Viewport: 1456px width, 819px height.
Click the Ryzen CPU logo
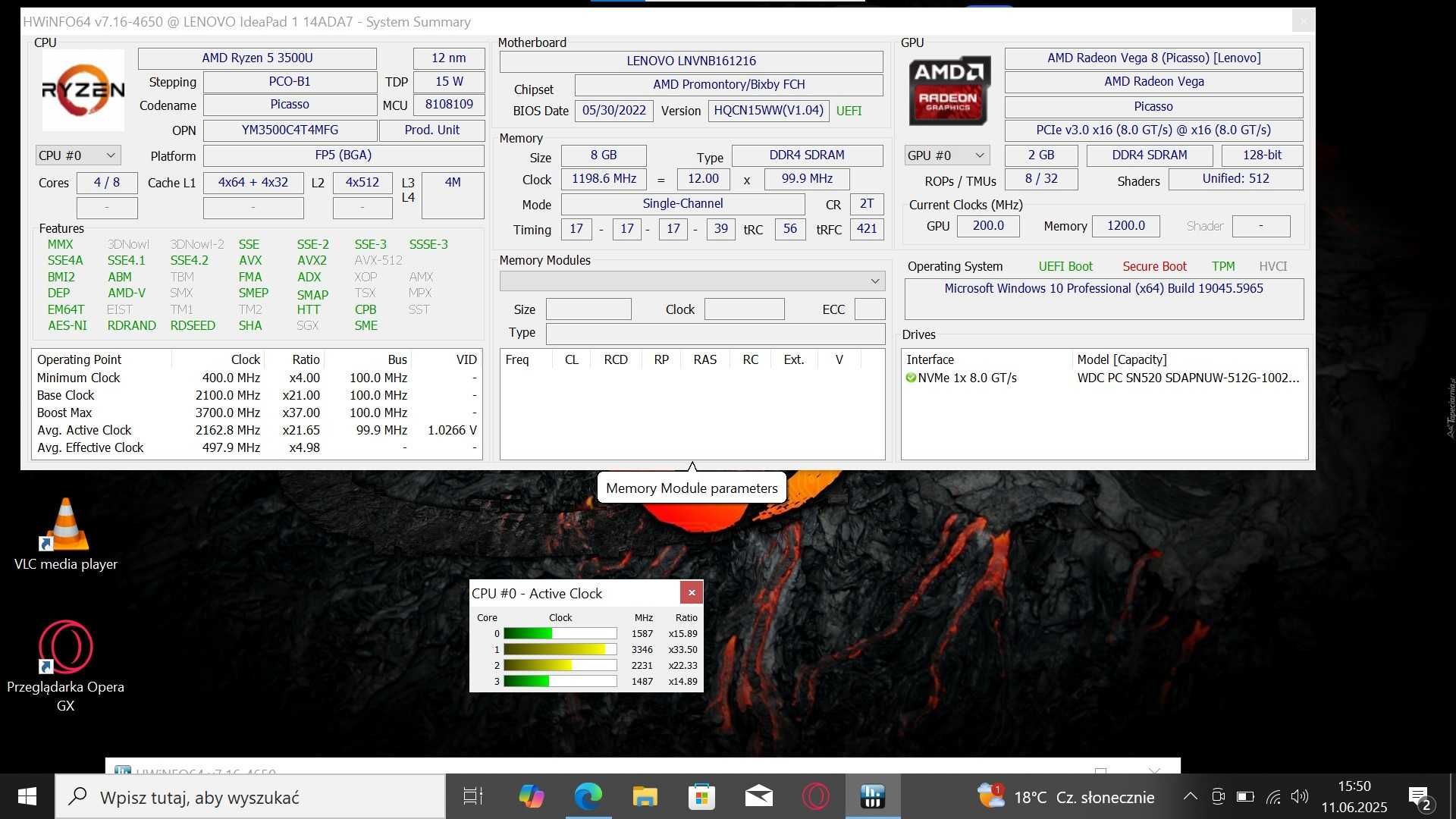click(x=83, y=90)
